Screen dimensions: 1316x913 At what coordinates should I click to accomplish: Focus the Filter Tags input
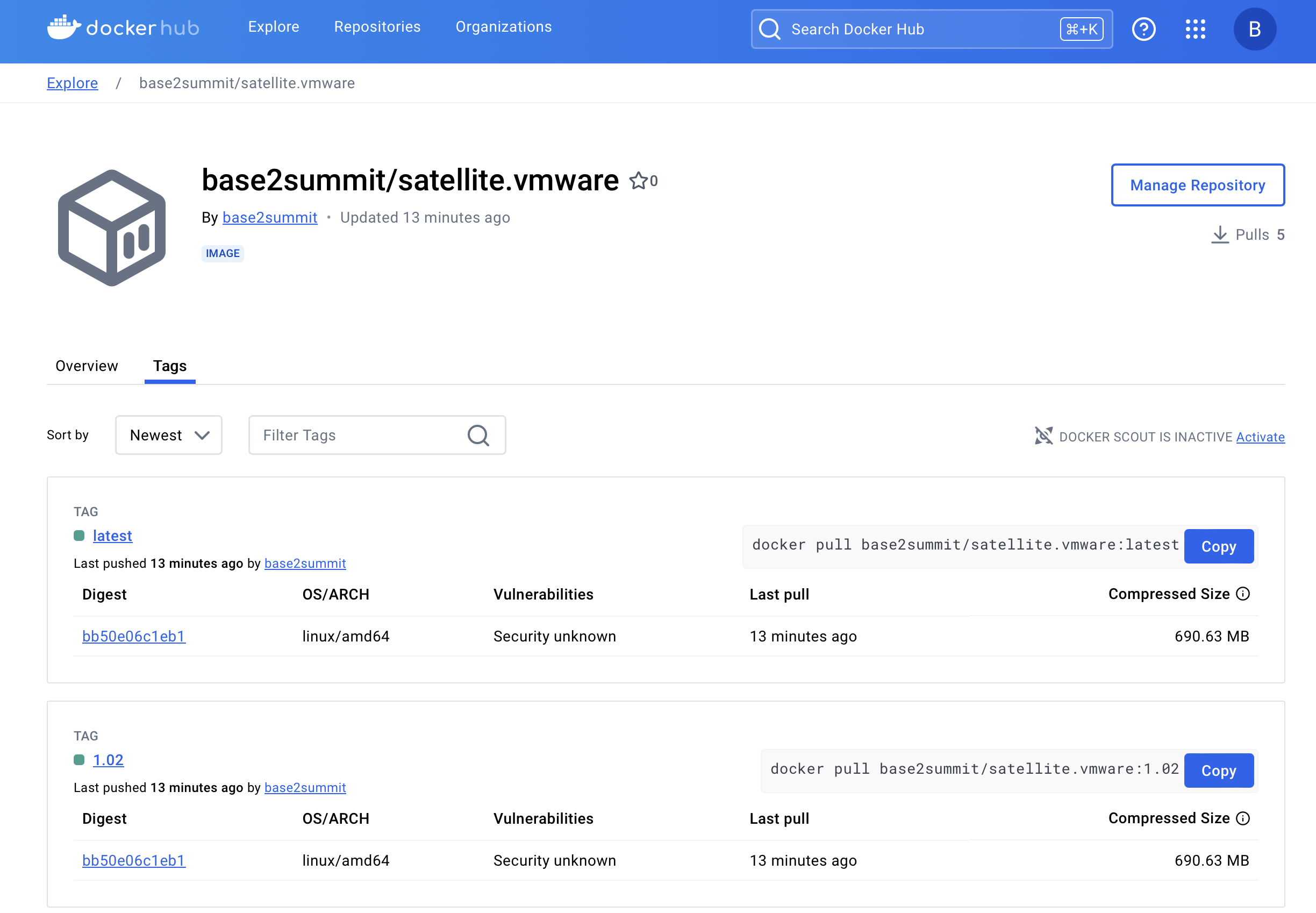click(377, 436)
